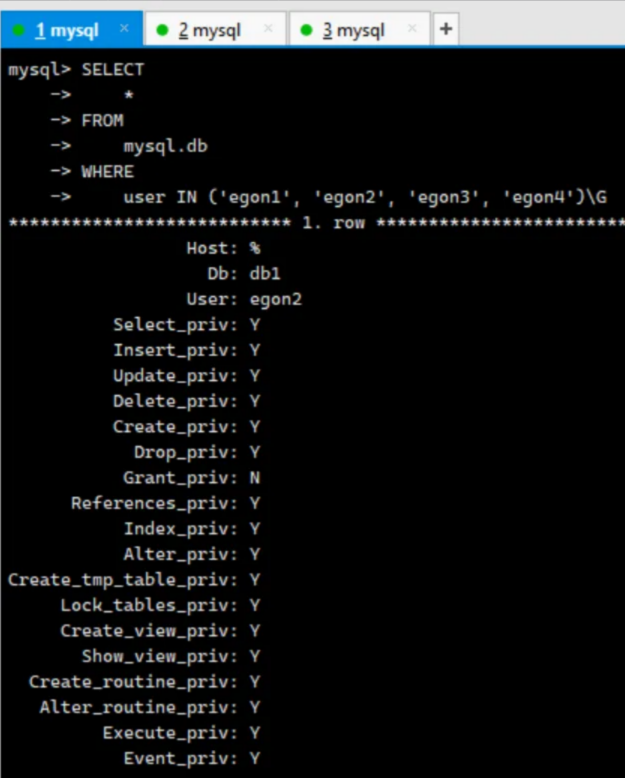
Task: Click the WHERE keyword in the query
Action: (108, 172)
